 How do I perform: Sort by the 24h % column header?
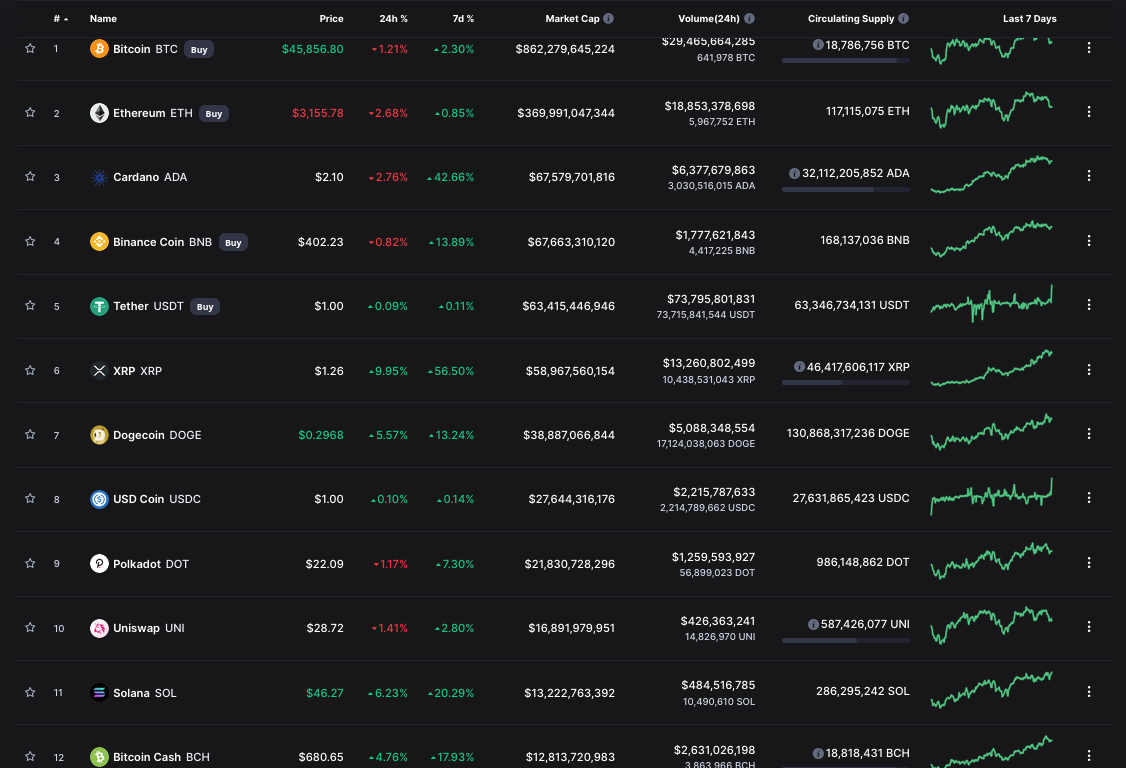[x=394, y=19]
